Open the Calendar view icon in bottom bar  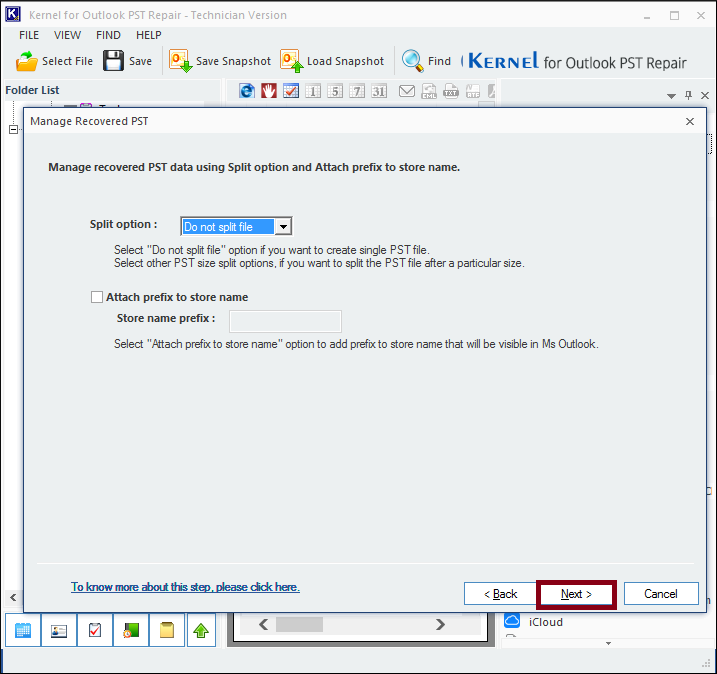tap(23, 631)
